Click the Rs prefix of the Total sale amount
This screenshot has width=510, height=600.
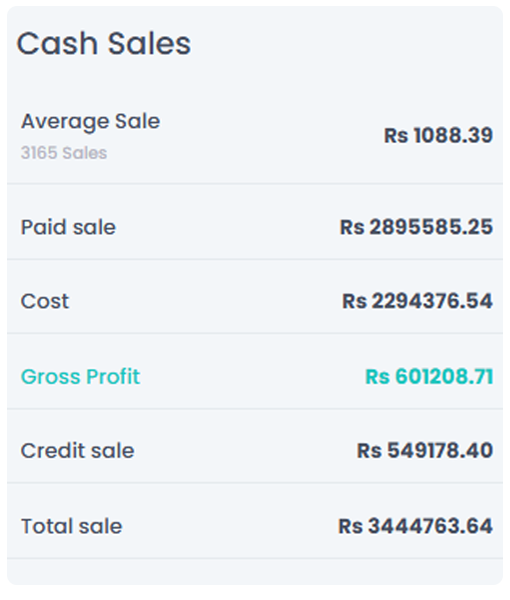click(350, 526)
